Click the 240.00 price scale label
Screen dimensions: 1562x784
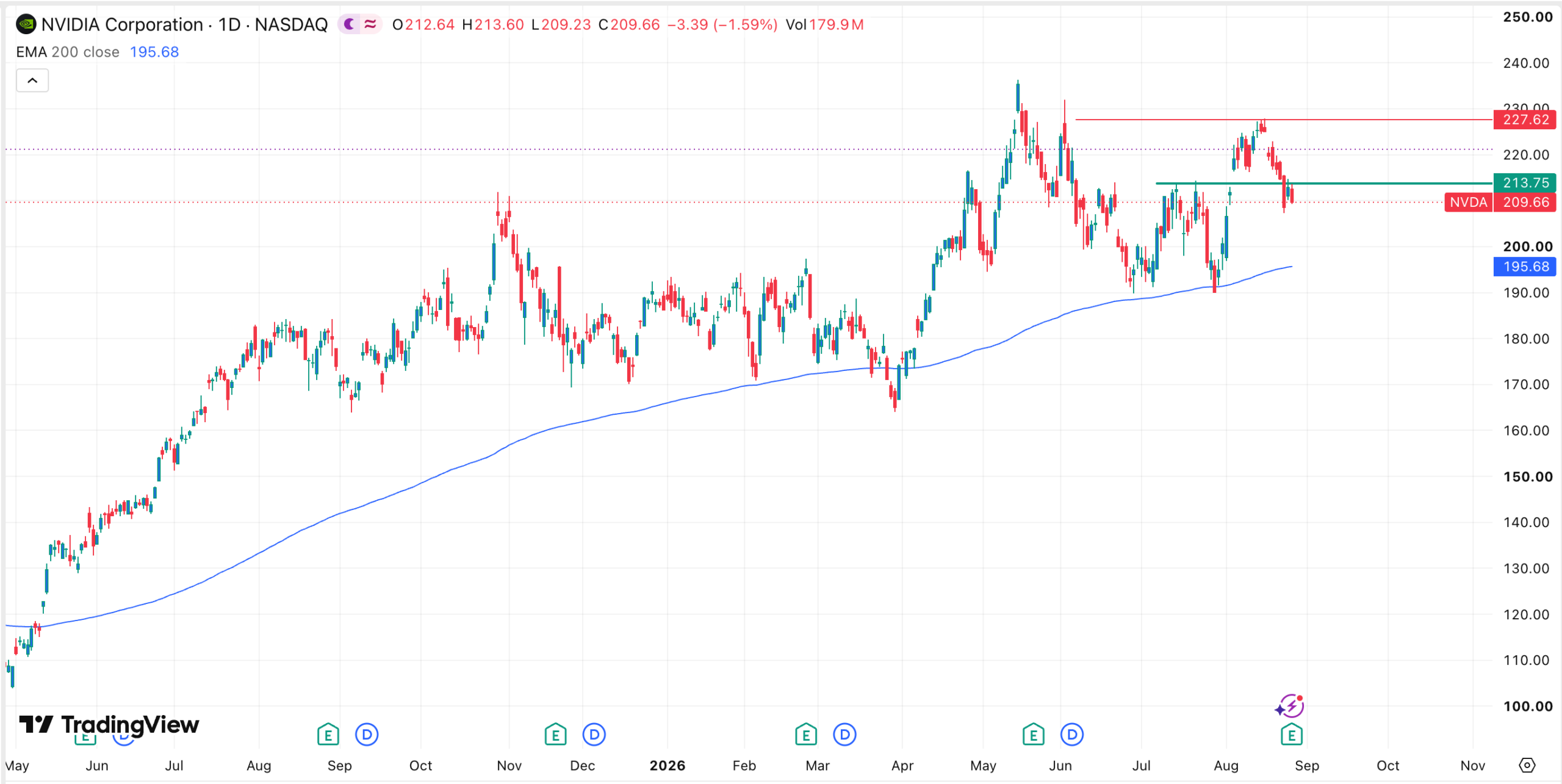(x=1526, y=63)
